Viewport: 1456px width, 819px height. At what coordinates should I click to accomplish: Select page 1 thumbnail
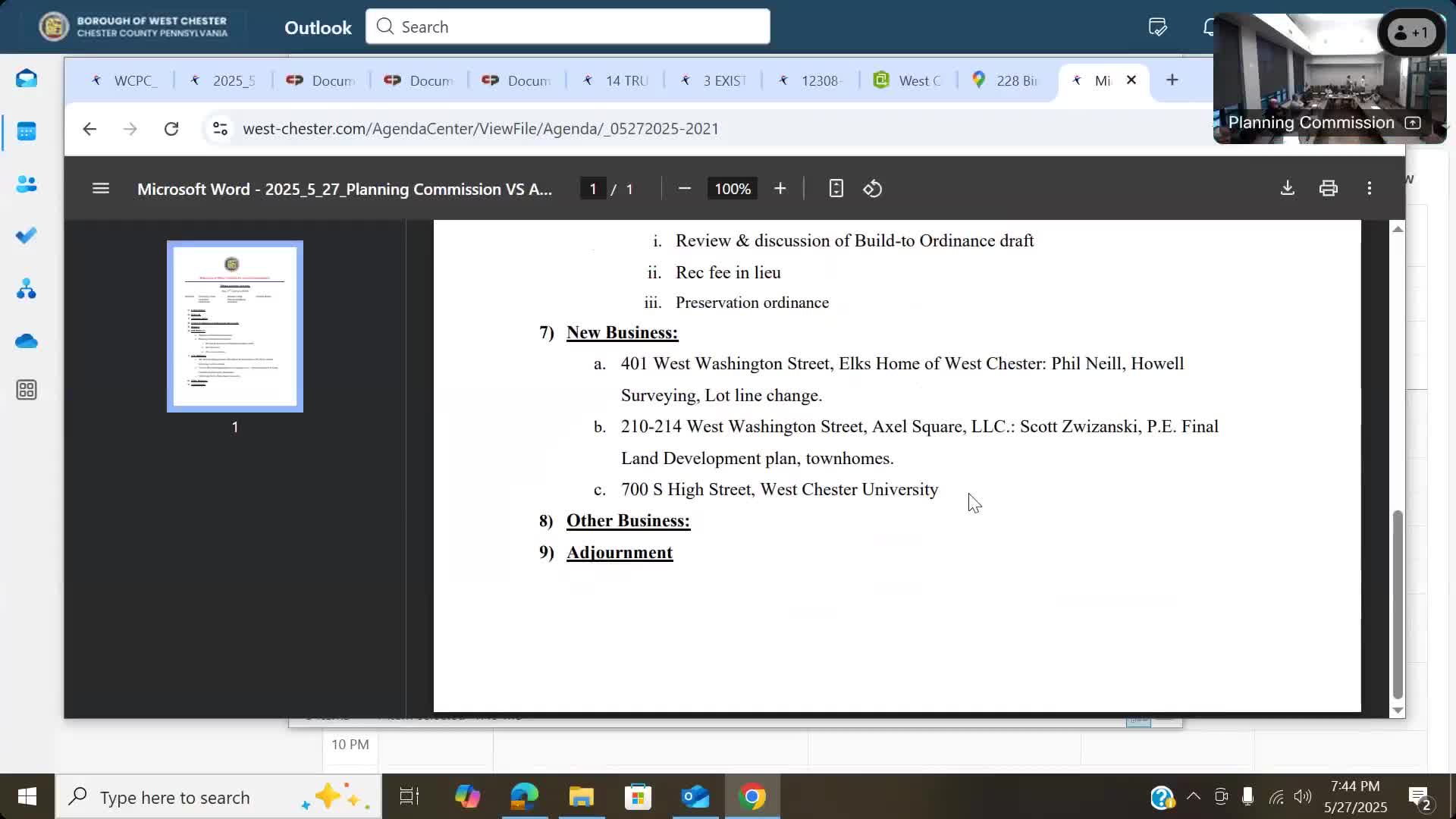(235, 326)
